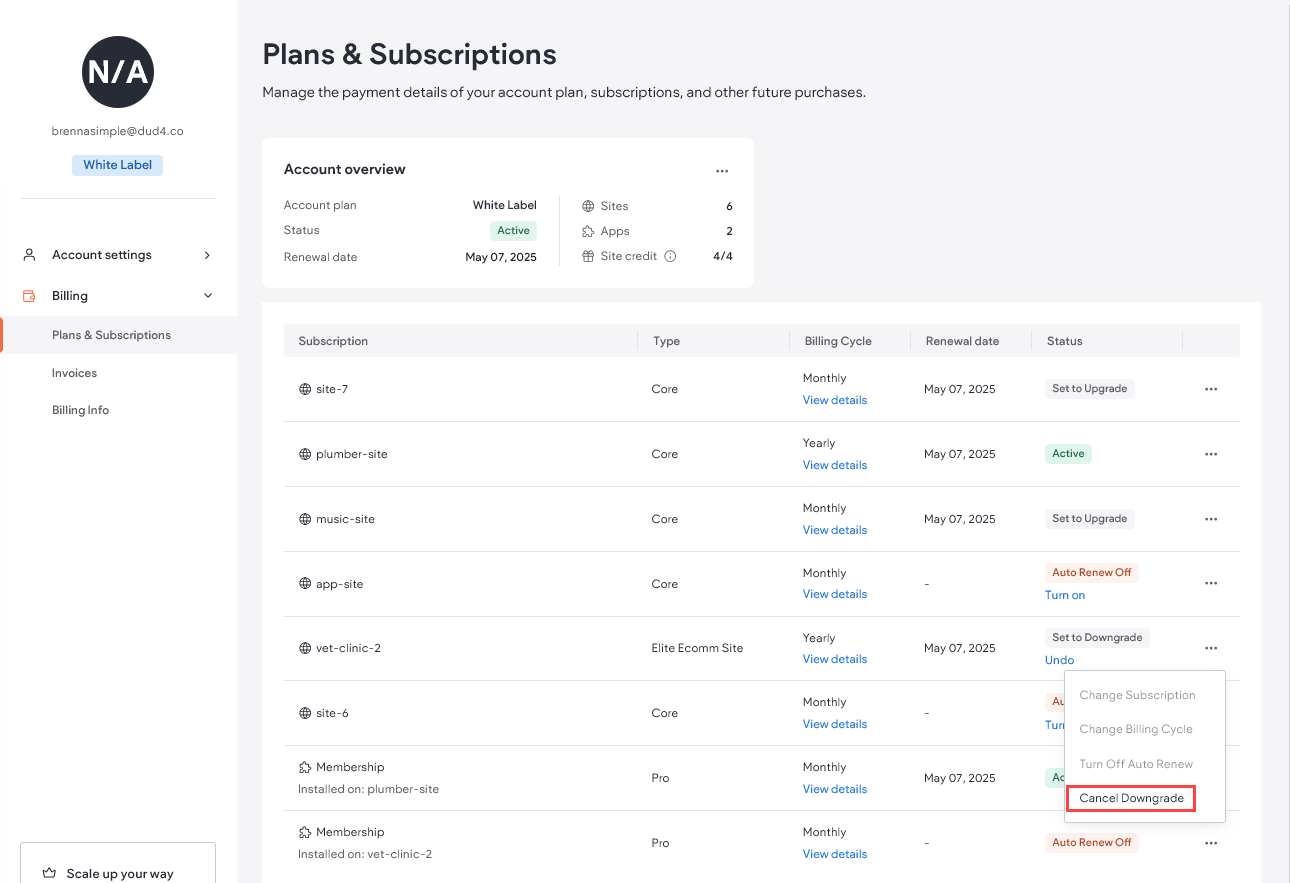The image size is (1290, 883).
Task: Select Cancel Downgrade from the menu
Action: click(1131, 798)
